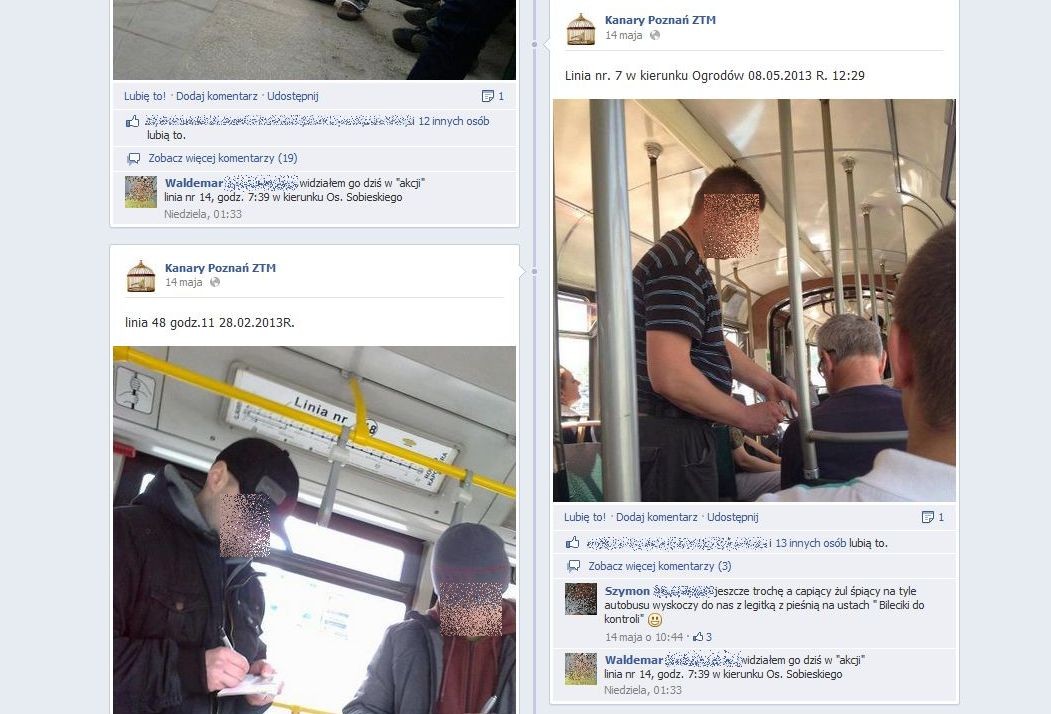Screen dimensions: 1051x714
Task: Click the birdcage avatar on linia 48 post
Action: [141, 276]
